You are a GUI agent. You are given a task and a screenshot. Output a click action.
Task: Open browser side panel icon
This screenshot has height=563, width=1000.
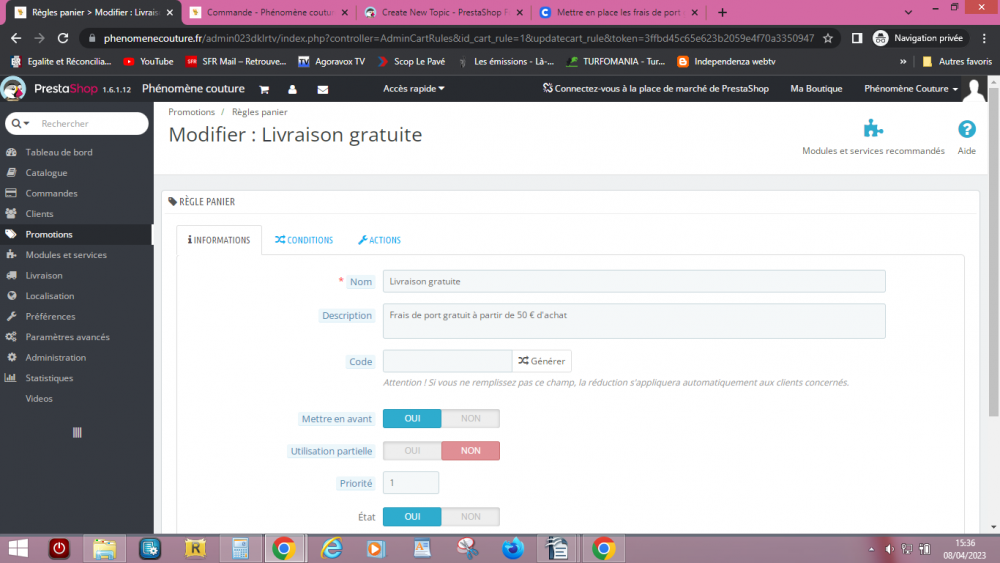[857, 38]
